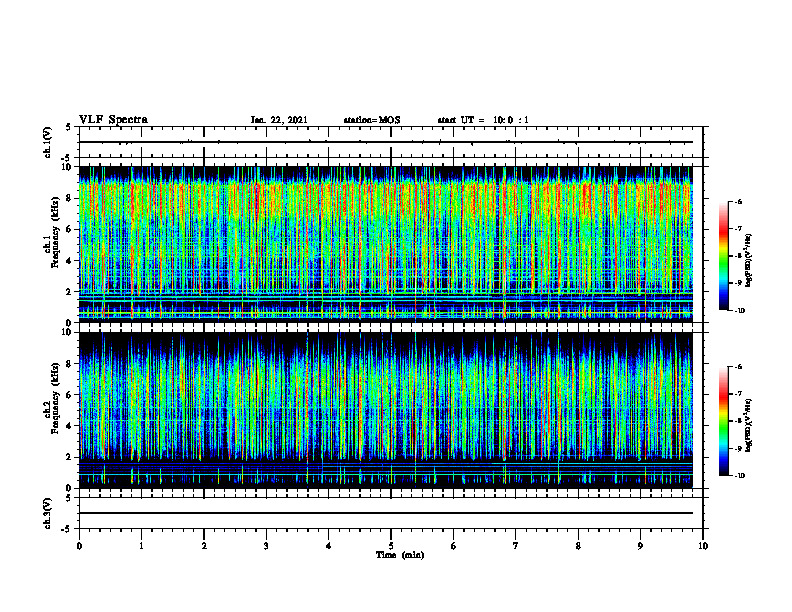Click the '-10' label on ch.2 color bar
Viewport: 792px width, 612px height.
[x=739, y=475]
